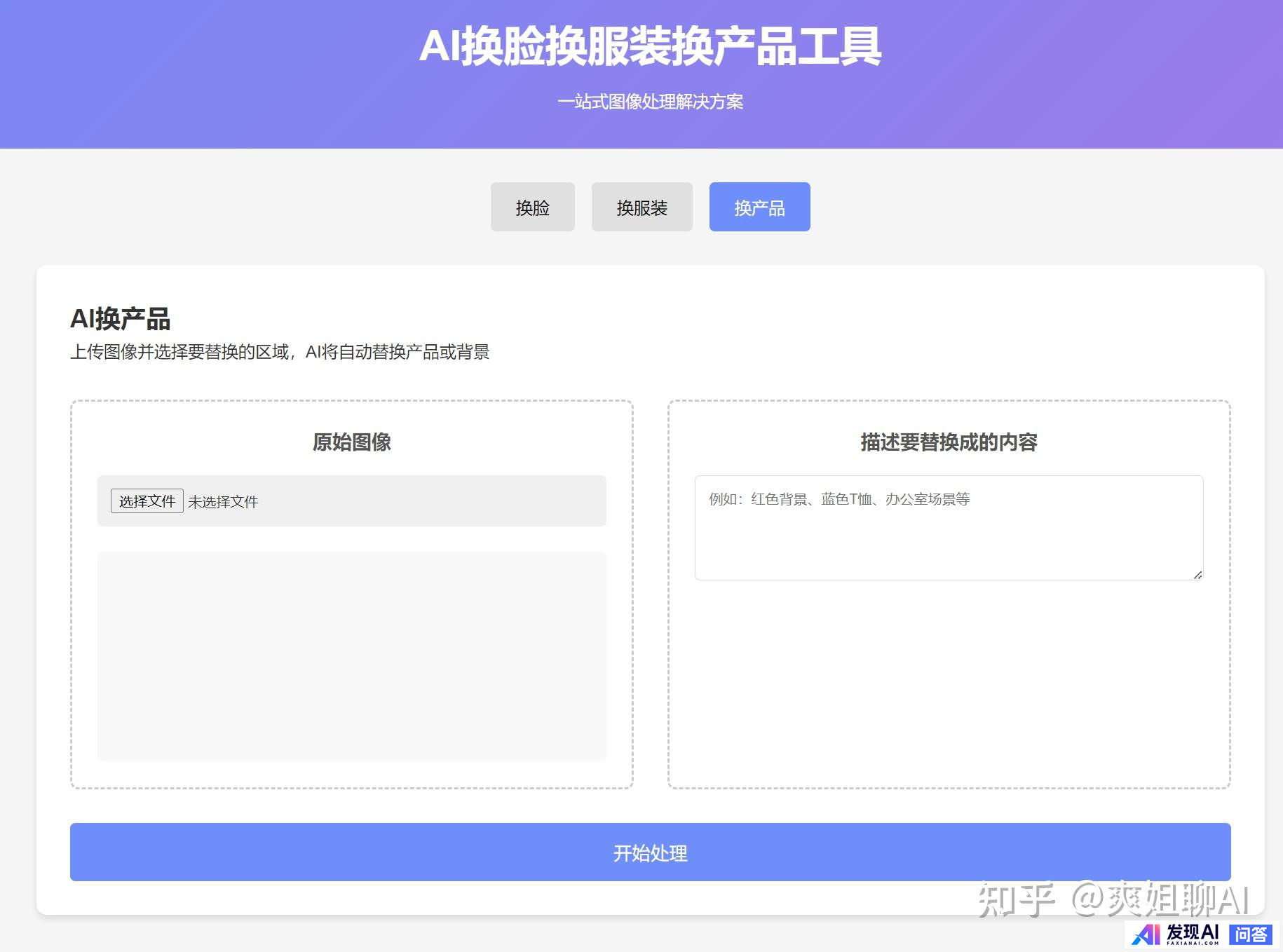Click the AI换产品 section heading
Viewport: 1283px width, 952px height.
tap(120, 319)
